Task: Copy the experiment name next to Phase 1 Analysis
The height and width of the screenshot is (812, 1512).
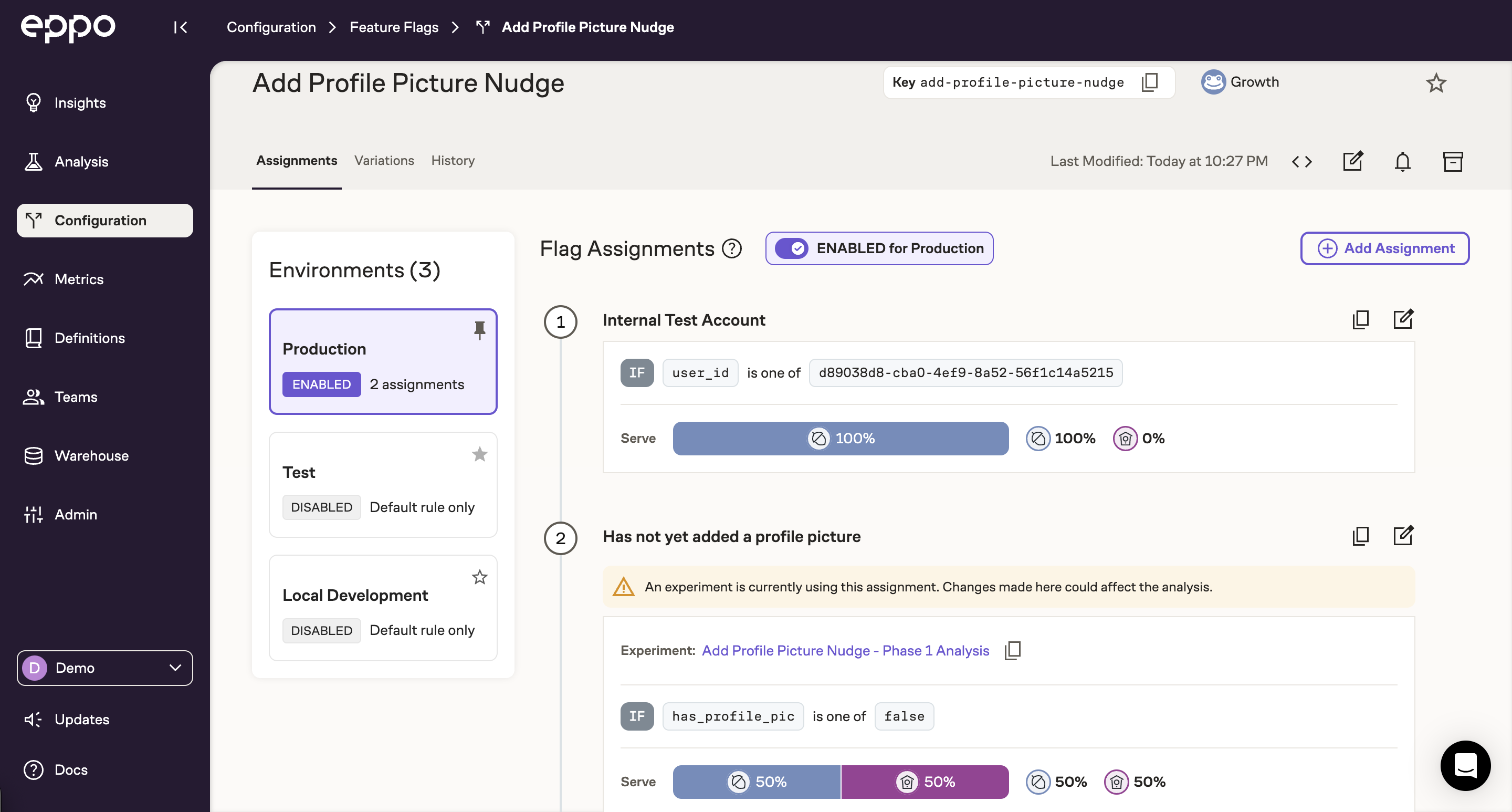Action: point(1013,651)
